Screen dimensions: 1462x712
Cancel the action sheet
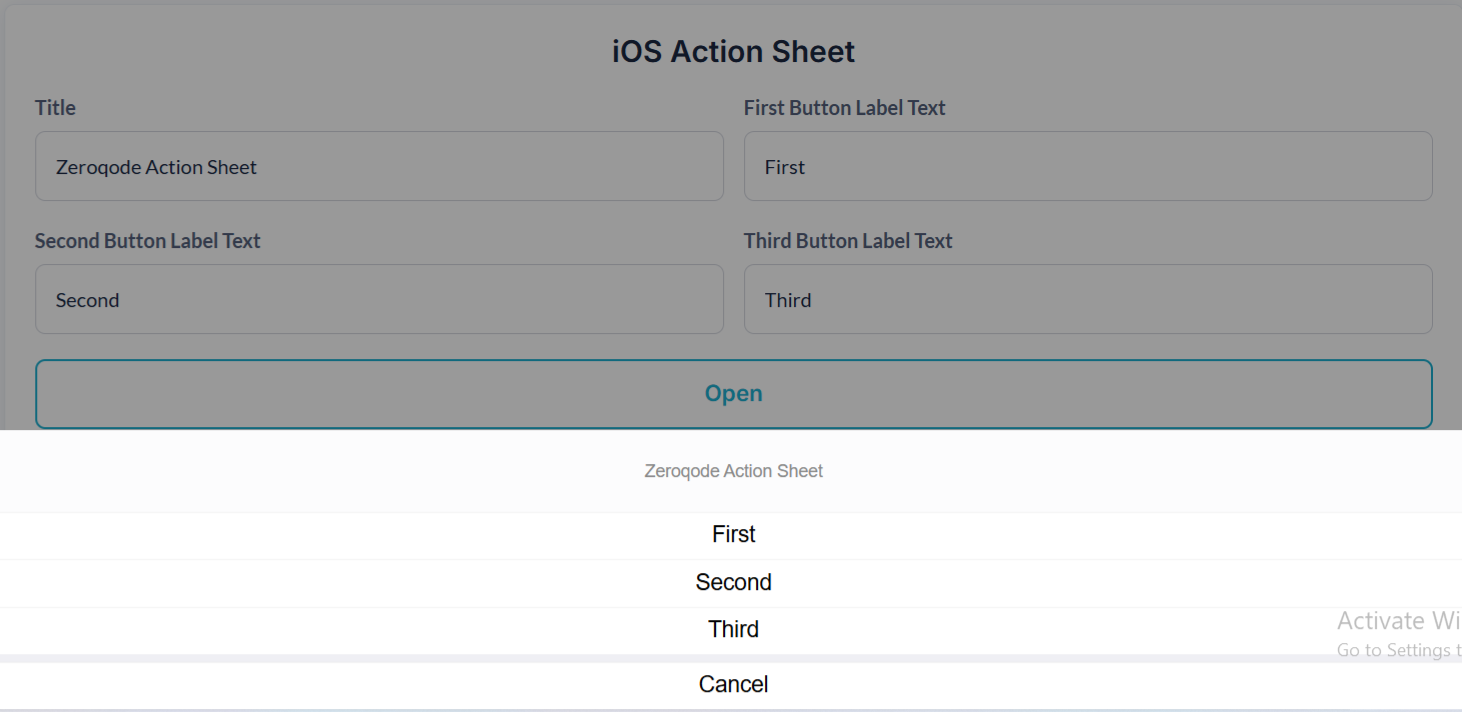pos(733,685)
